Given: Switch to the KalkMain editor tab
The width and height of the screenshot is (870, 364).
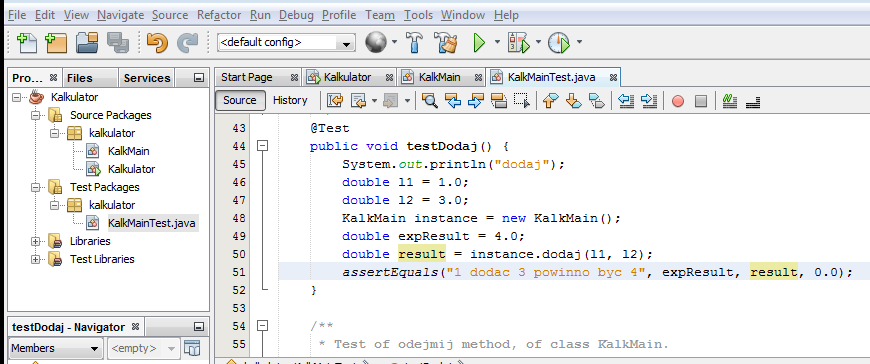Looking at the screenshot, I should 439,77.
